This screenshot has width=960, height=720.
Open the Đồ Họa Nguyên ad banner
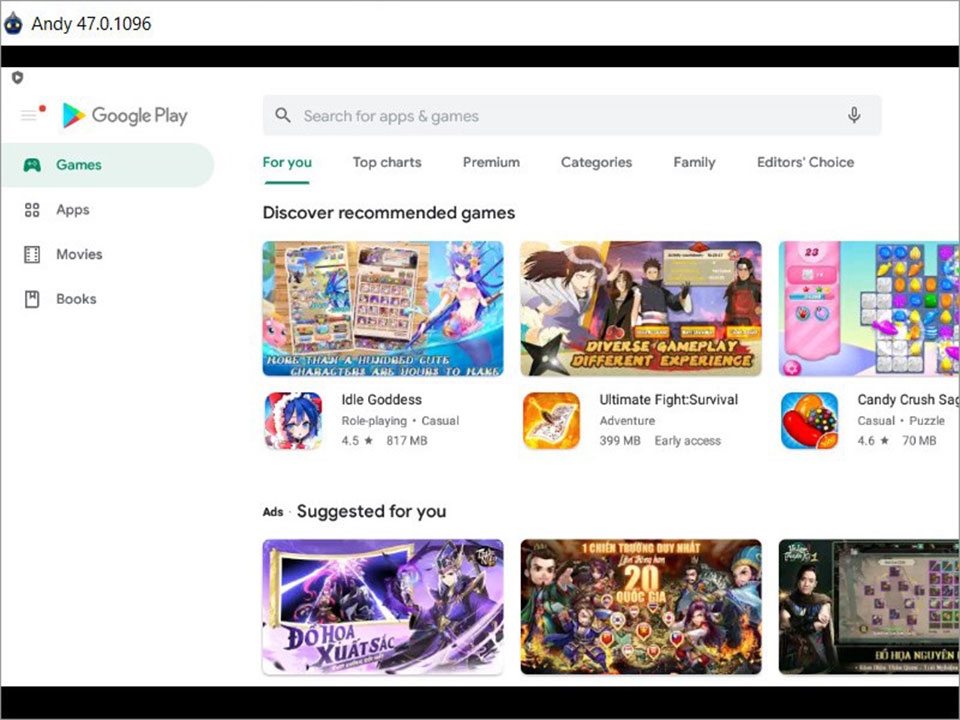coord(869,607)
